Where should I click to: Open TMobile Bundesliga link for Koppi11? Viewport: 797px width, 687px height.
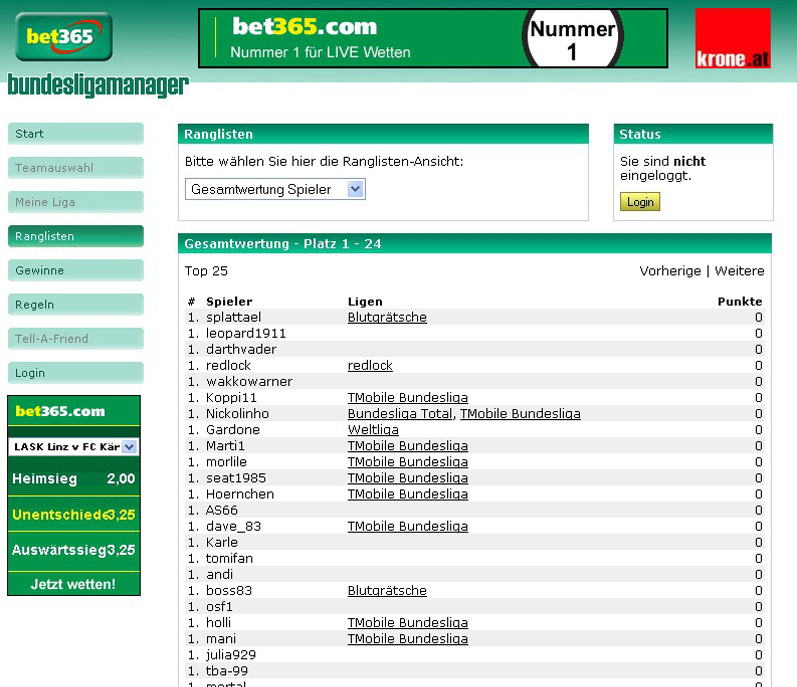click(408, 397)
